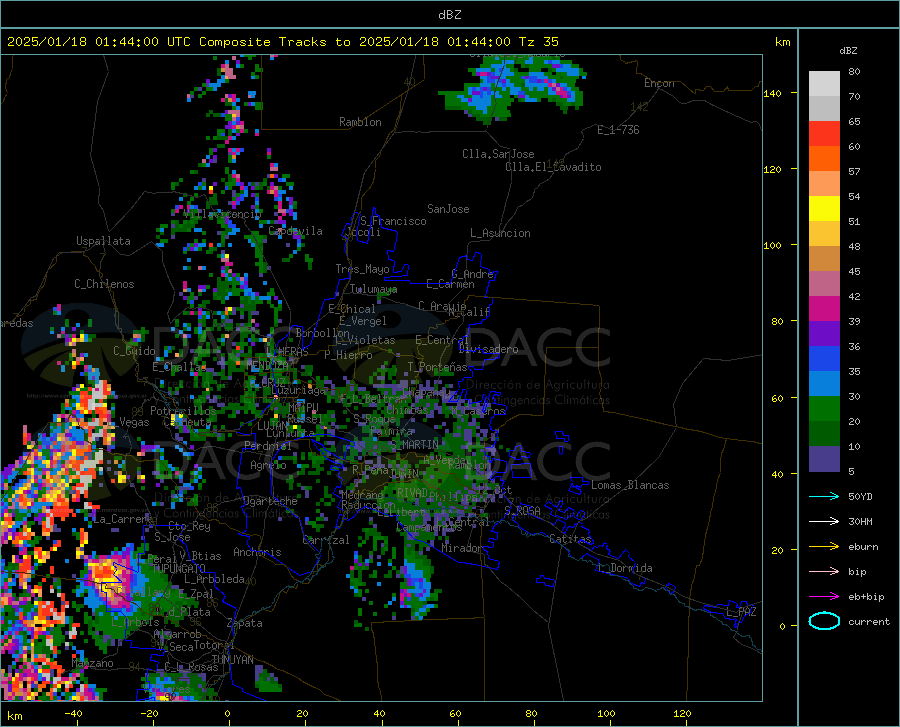The height and width of the screenshot is (727, 900).
Task: Click the yellow eburn arrow legend icon
Action: pos(824,547)
